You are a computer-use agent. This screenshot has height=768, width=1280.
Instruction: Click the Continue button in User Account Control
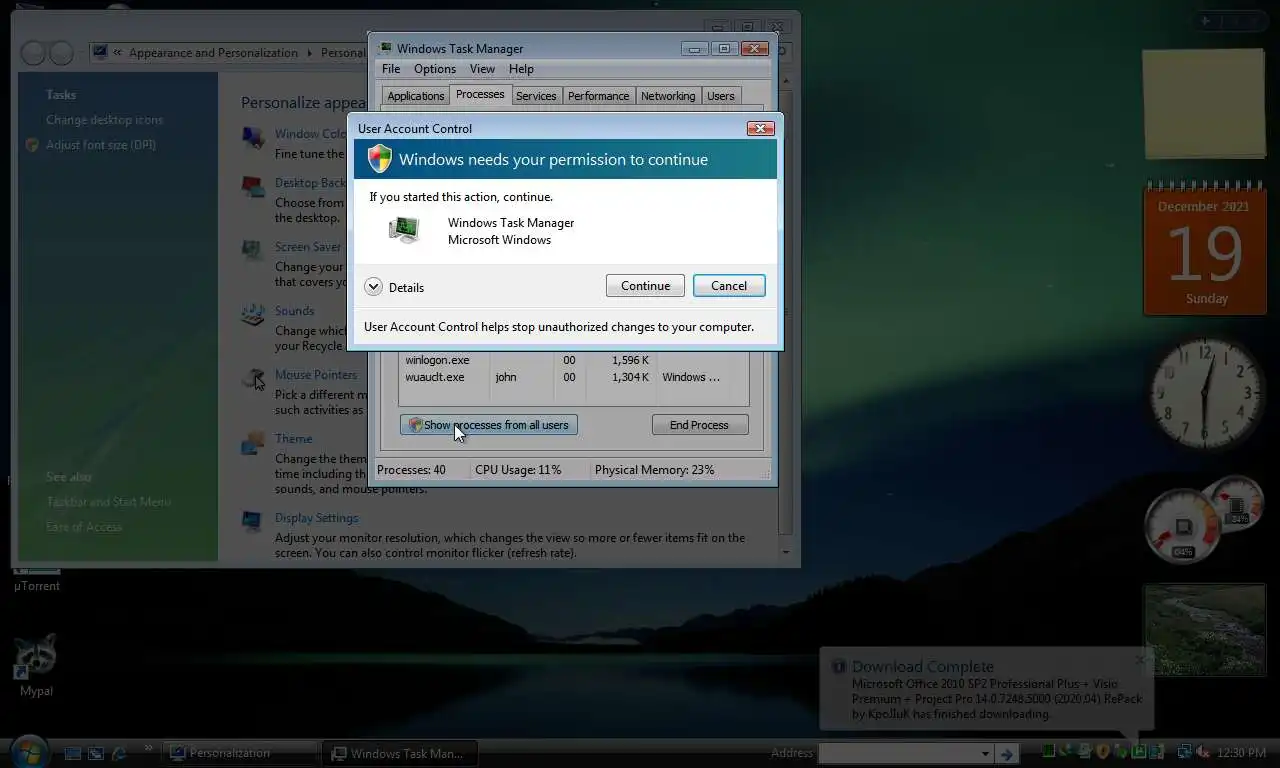pyautogui.click(x=645, y=286)
